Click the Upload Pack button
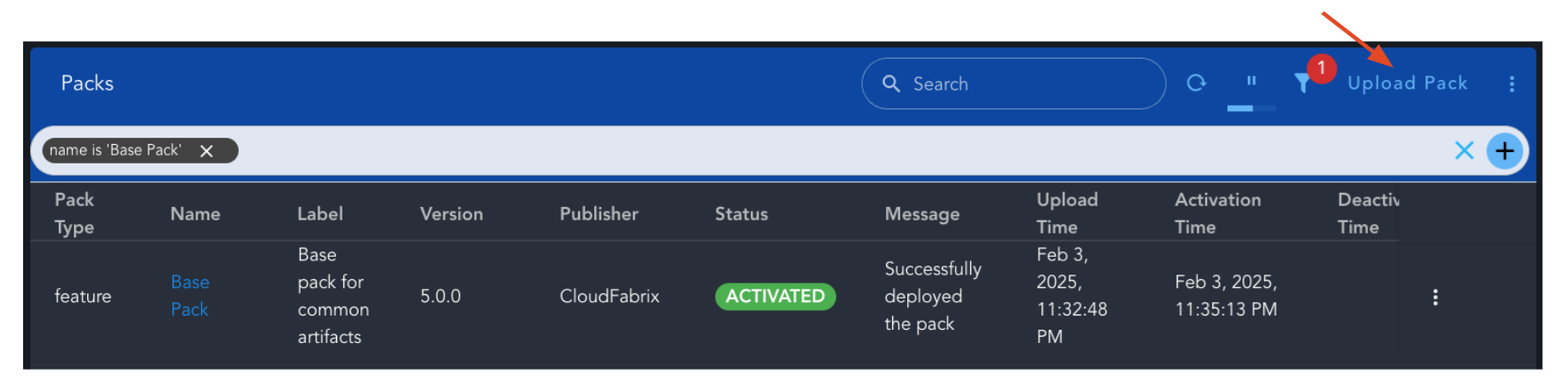 point(1407,84)
